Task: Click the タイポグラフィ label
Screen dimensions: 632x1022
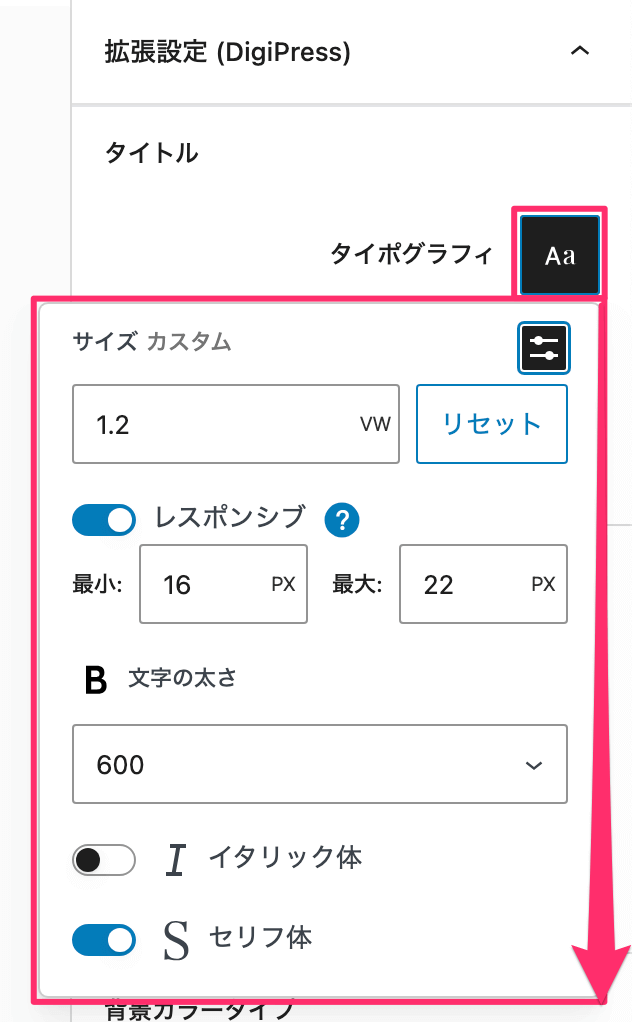Action: tap(411, 255)
